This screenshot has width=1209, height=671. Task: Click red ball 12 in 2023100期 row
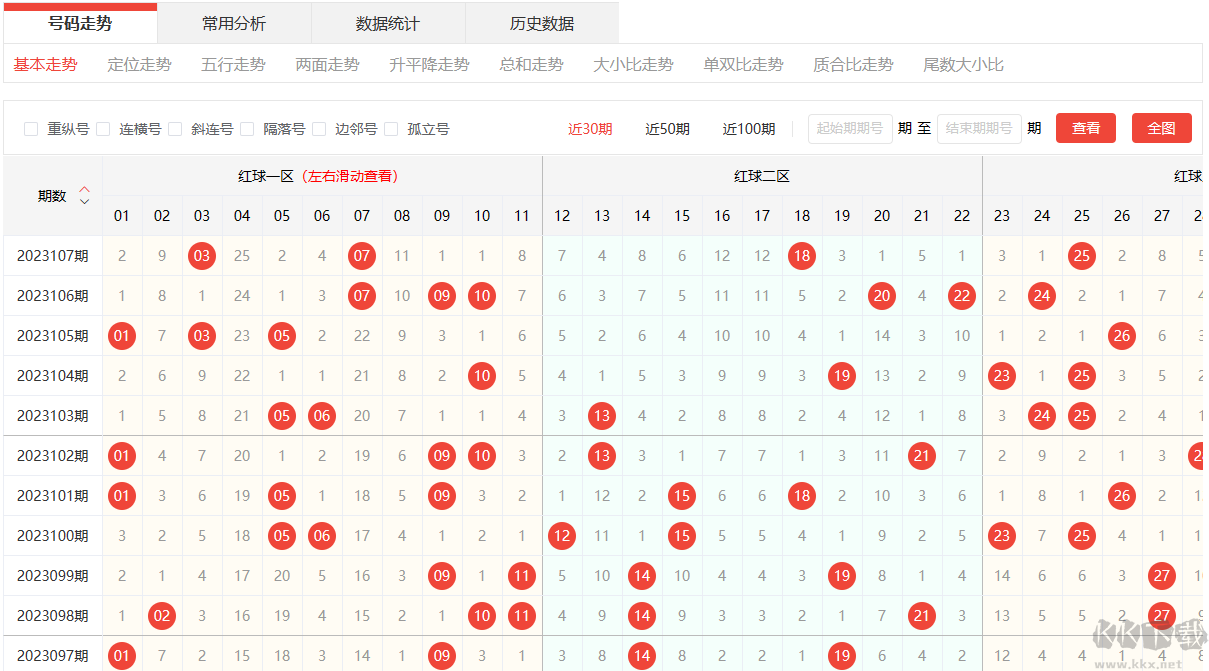[562, 536]
